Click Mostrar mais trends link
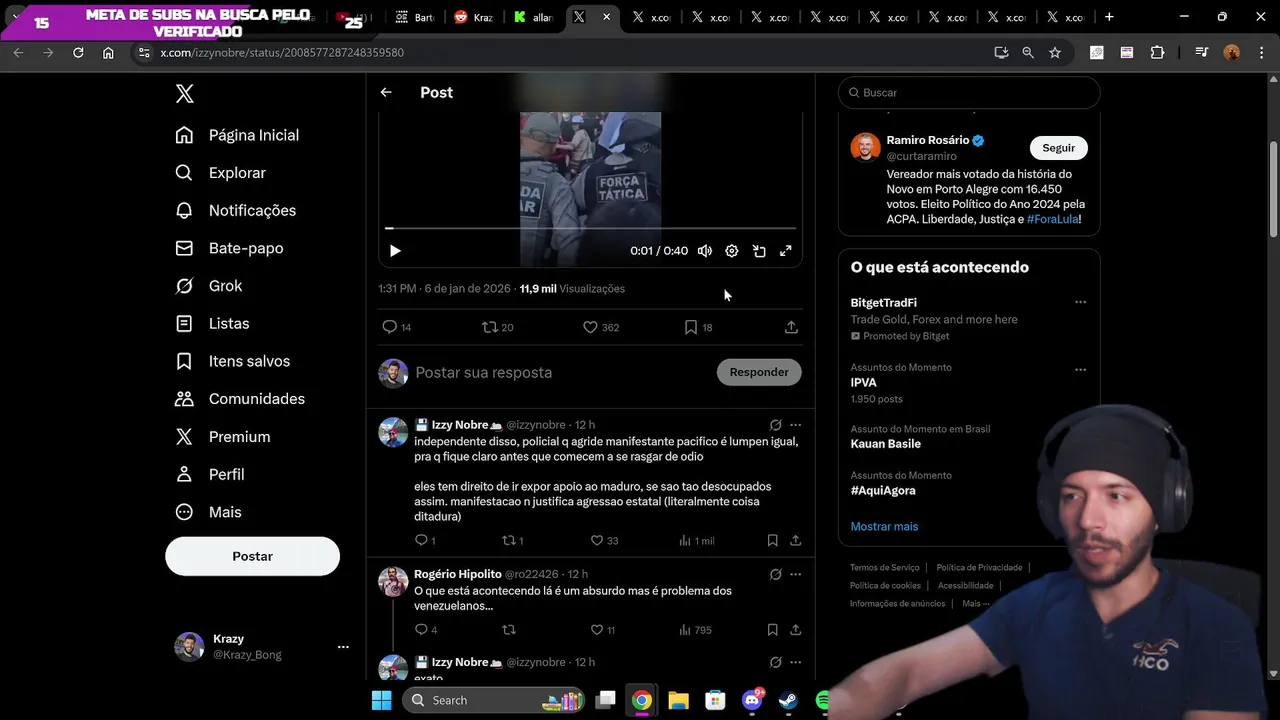This screenshot has height=720, width=1280. tap(884, 526)
